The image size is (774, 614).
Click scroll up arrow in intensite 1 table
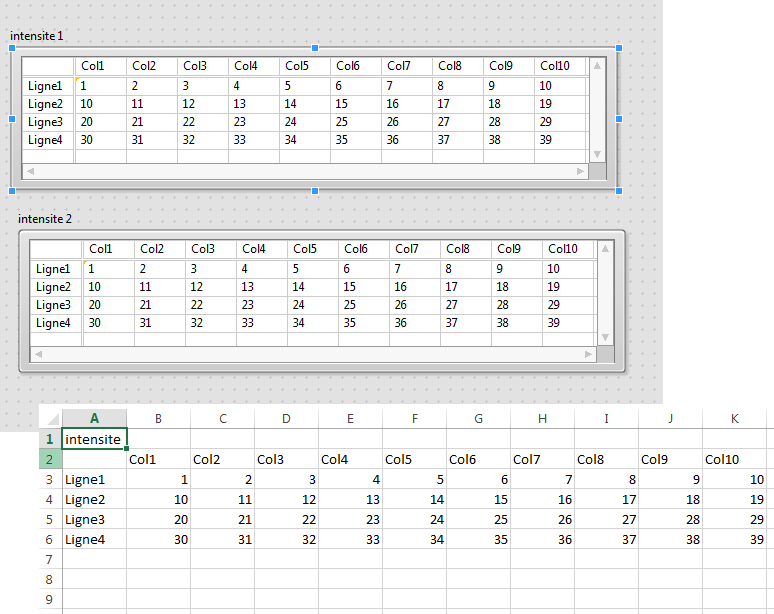[597, 66]
